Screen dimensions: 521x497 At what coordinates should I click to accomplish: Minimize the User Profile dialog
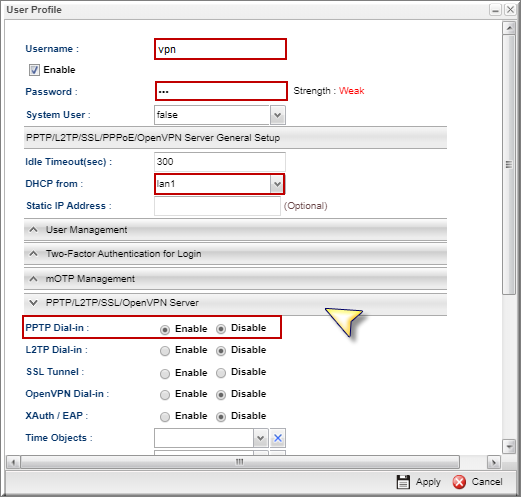[495, 10]
